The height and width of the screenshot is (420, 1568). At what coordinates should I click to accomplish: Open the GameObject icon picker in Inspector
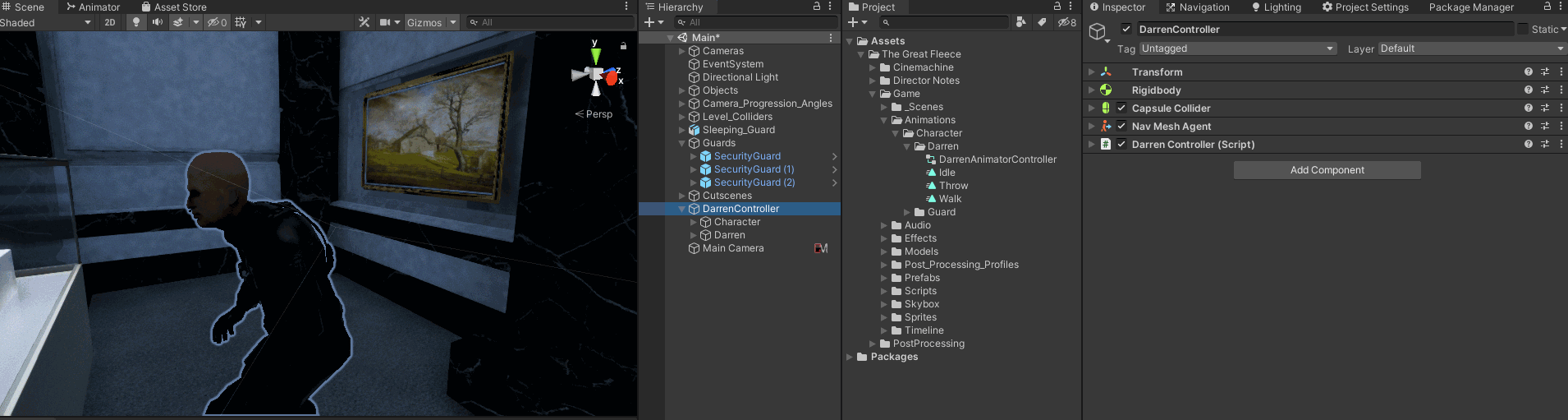[1098, 33]
